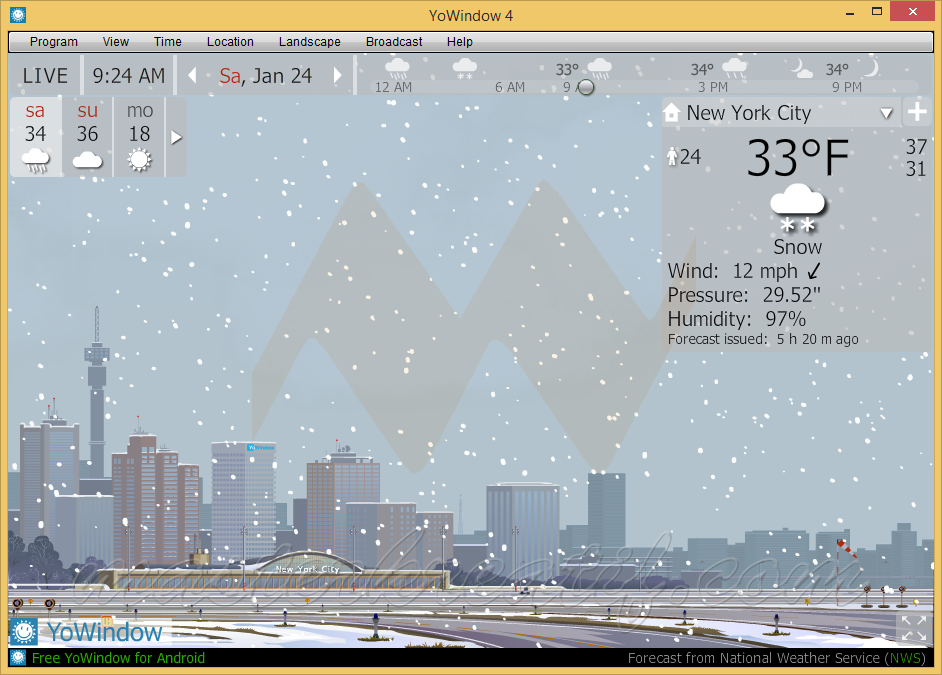
Task: Click the New York City airport building sign
Action: 307,569
